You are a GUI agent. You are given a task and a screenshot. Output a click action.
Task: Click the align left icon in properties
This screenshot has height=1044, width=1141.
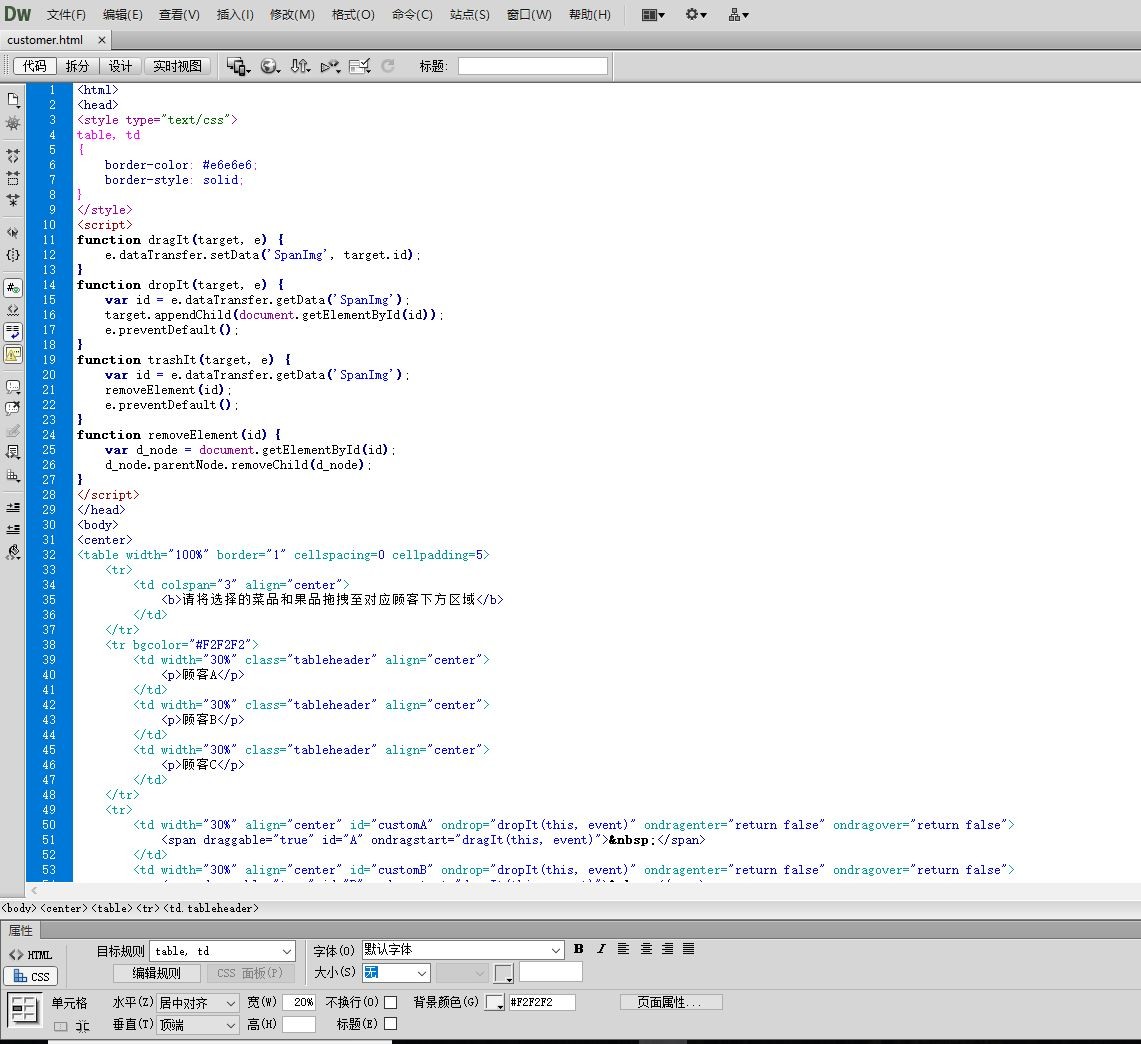pyautogui.click(x=624, y=949)
